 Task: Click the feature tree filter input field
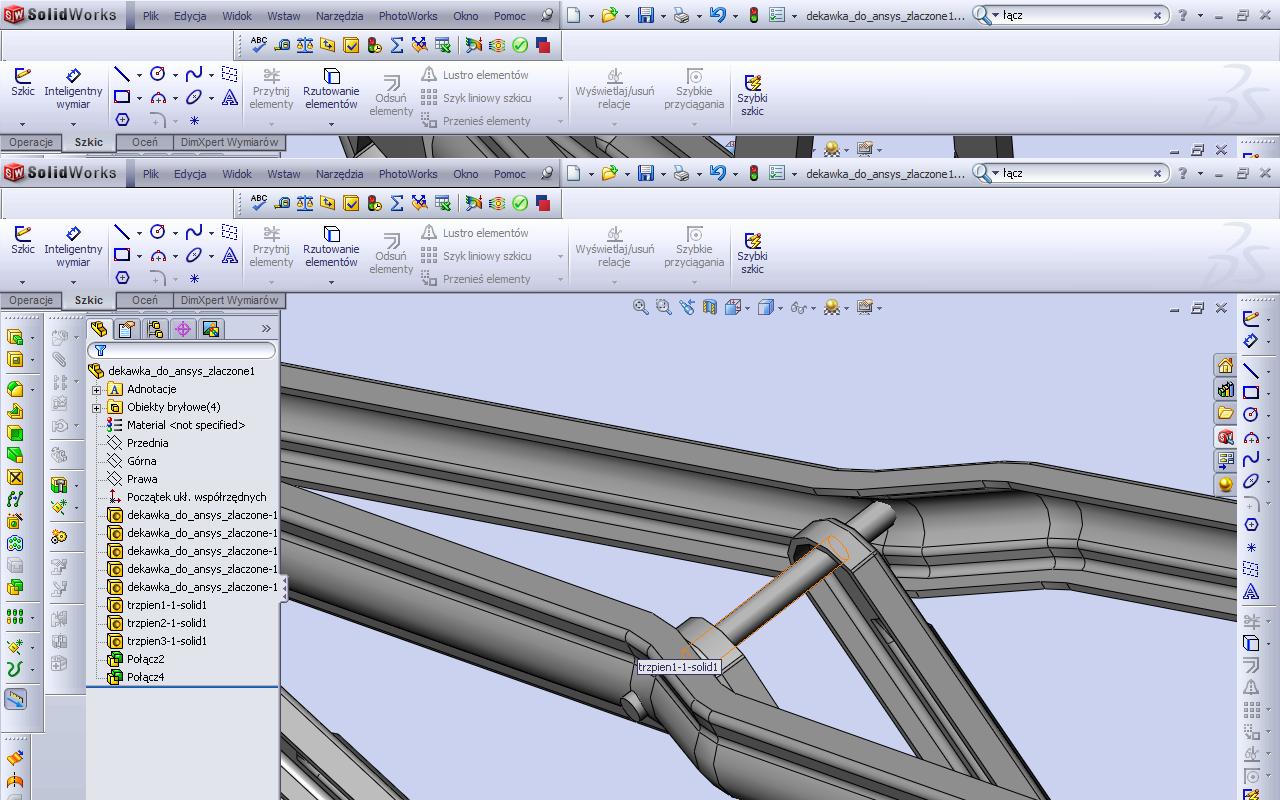(181, 350)
